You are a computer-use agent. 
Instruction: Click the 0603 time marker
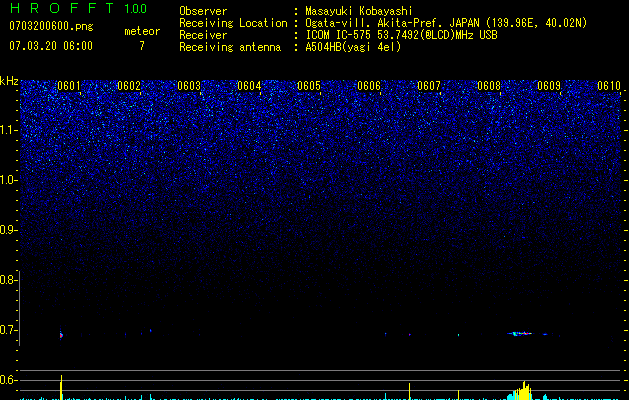[189, 86]
